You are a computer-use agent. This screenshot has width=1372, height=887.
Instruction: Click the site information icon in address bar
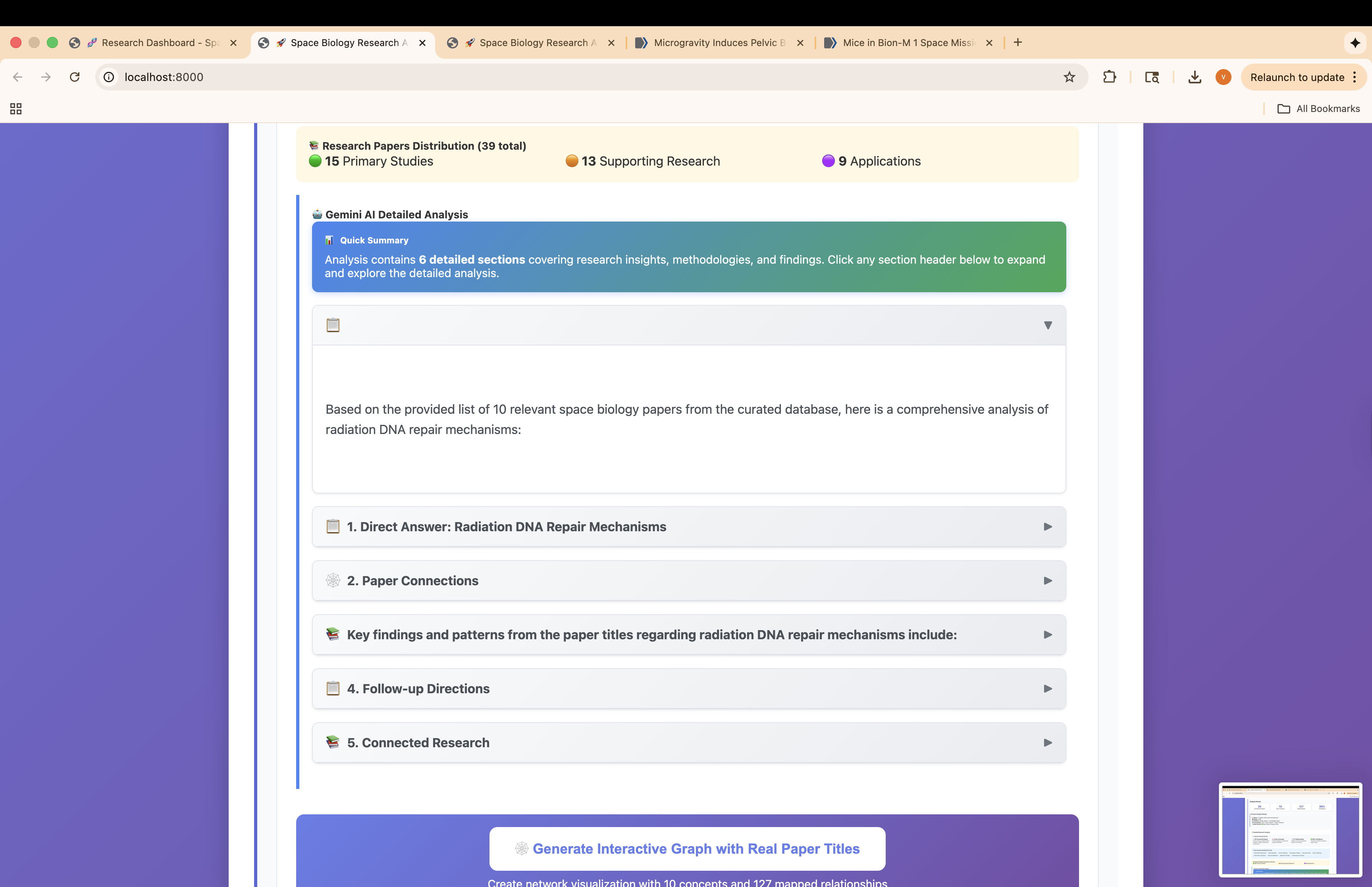click(109, 77)
